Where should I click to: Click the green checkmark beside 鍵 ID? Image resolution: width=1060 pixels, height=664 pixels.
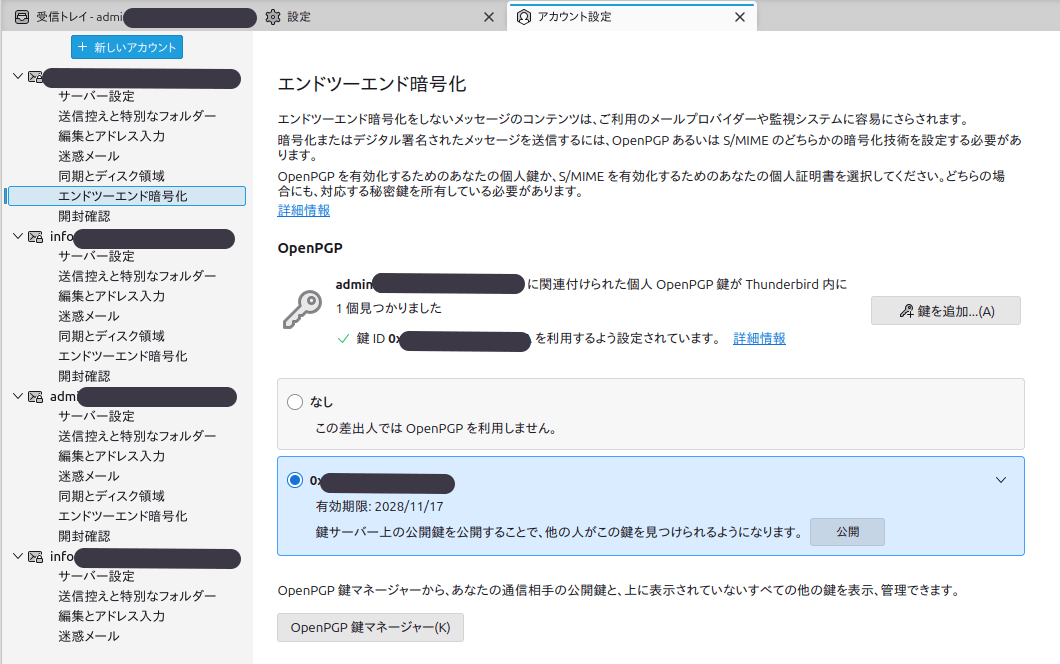click(x=343, y=339)
